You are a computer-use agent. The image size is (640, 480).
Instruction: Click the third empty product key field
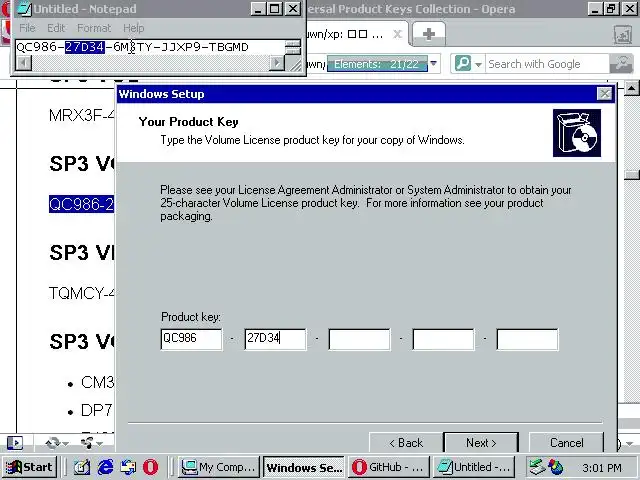point(359,339)
